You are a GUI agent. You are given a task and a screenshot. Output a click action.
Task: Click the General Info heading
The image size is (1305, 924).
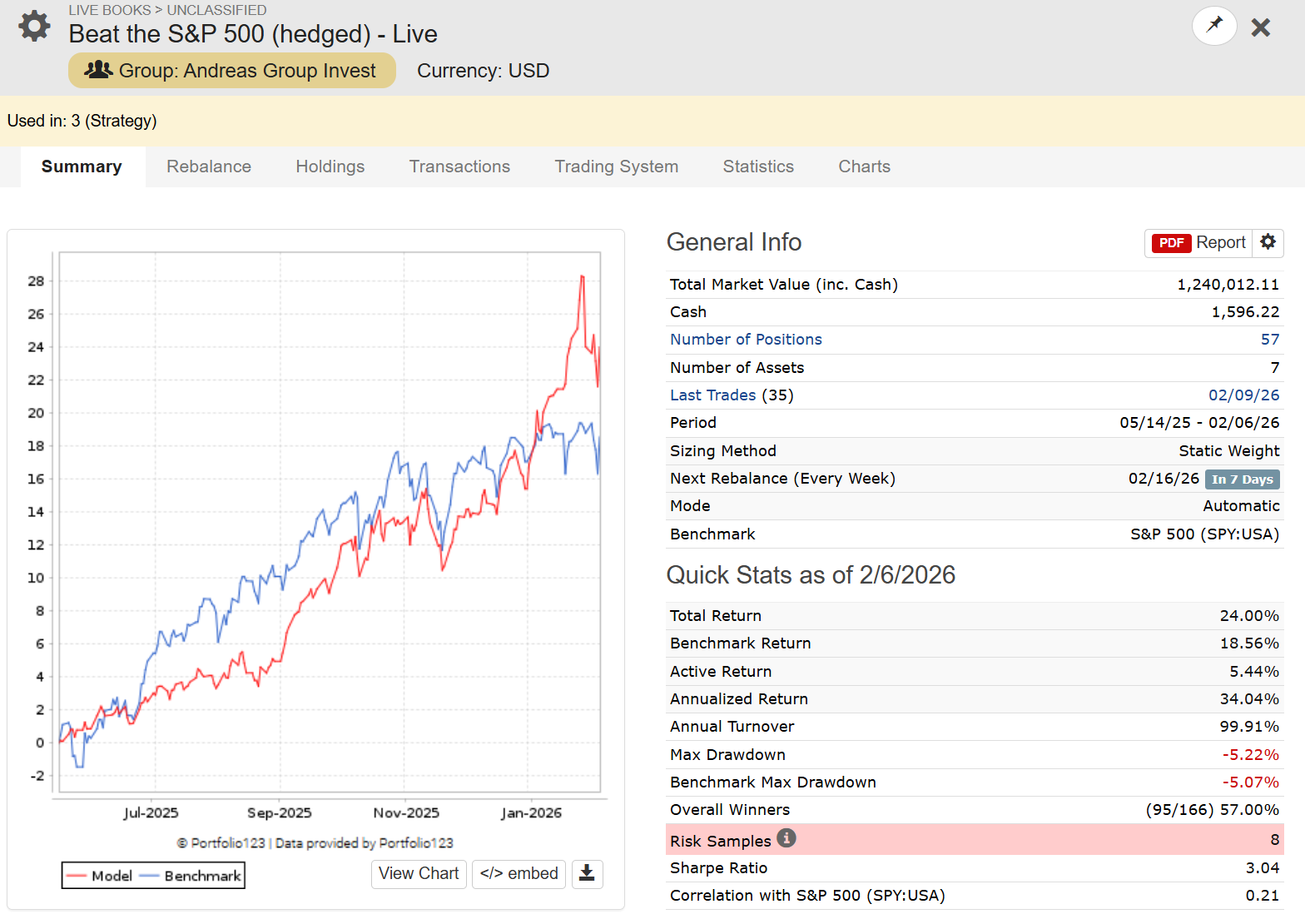[734, 242]
